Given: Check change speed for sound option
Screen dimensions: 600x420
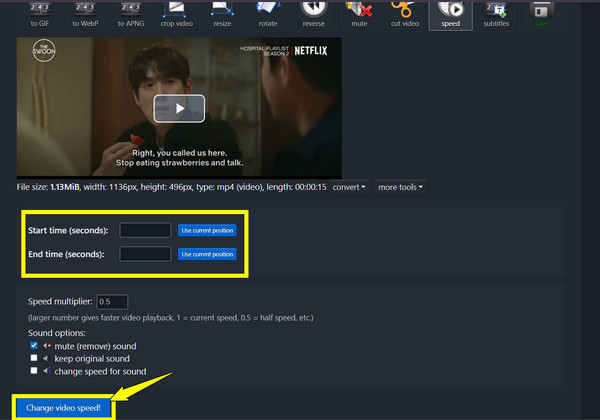Looking at the screenshot, I should click(34, 370).
